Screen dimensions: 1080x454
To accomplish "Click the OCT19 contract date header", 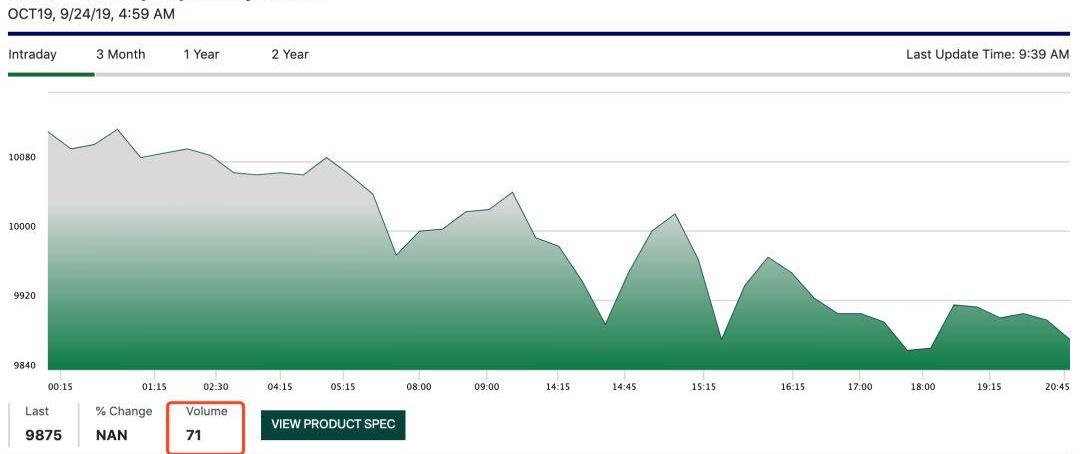I will (x=91, y=13).
